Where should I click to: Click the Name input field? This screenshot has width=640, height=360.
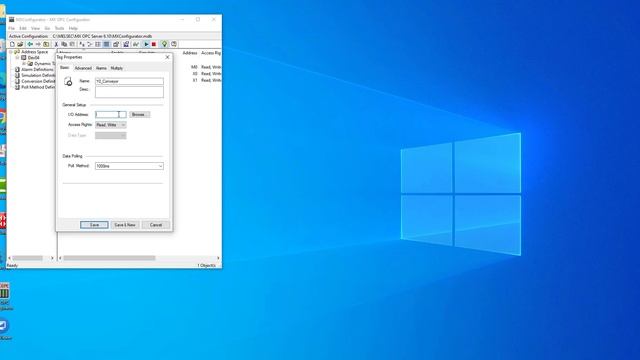(x=129, y=81)
